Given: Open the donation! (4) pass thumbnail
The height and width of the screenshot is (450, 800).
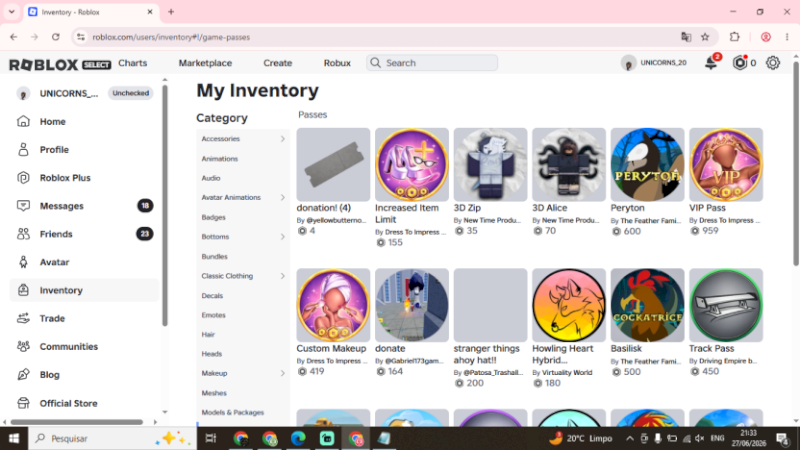Looking at the screenshot, I should pyautogui.click(x=333, y=164).
